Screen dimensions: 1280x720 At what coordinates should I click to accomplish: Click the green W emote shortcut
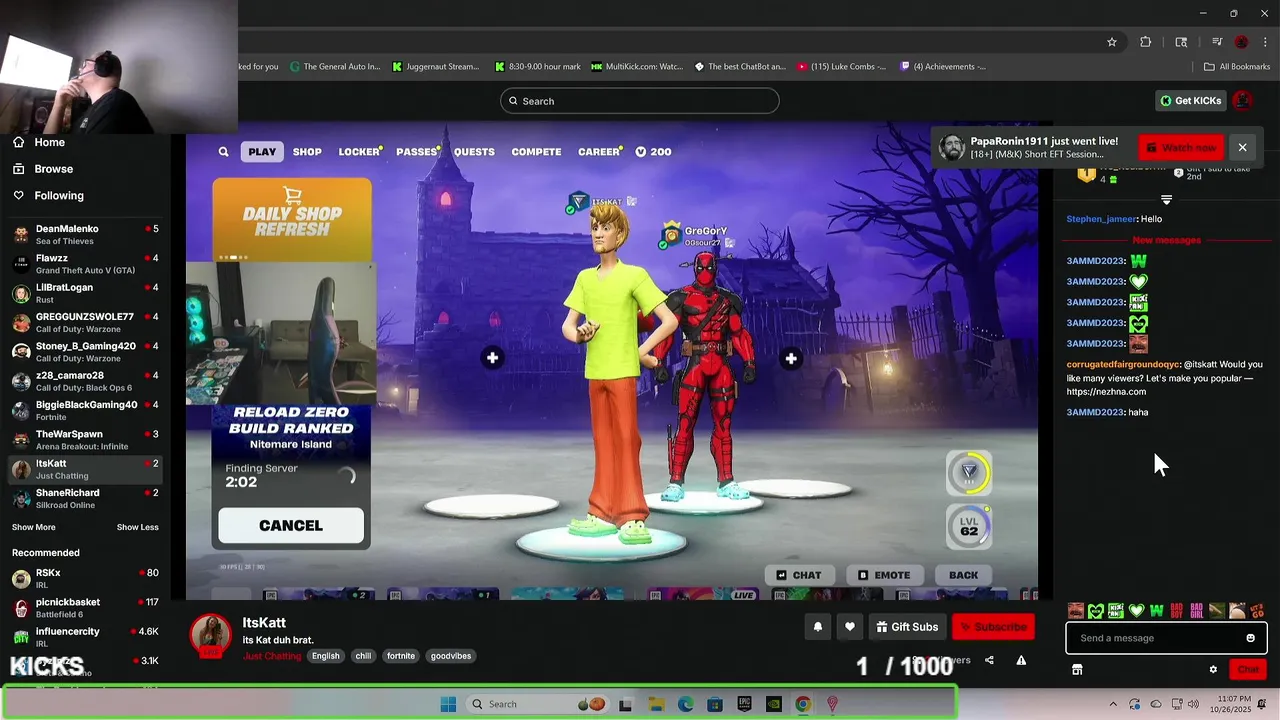(x=1157, y=611)
